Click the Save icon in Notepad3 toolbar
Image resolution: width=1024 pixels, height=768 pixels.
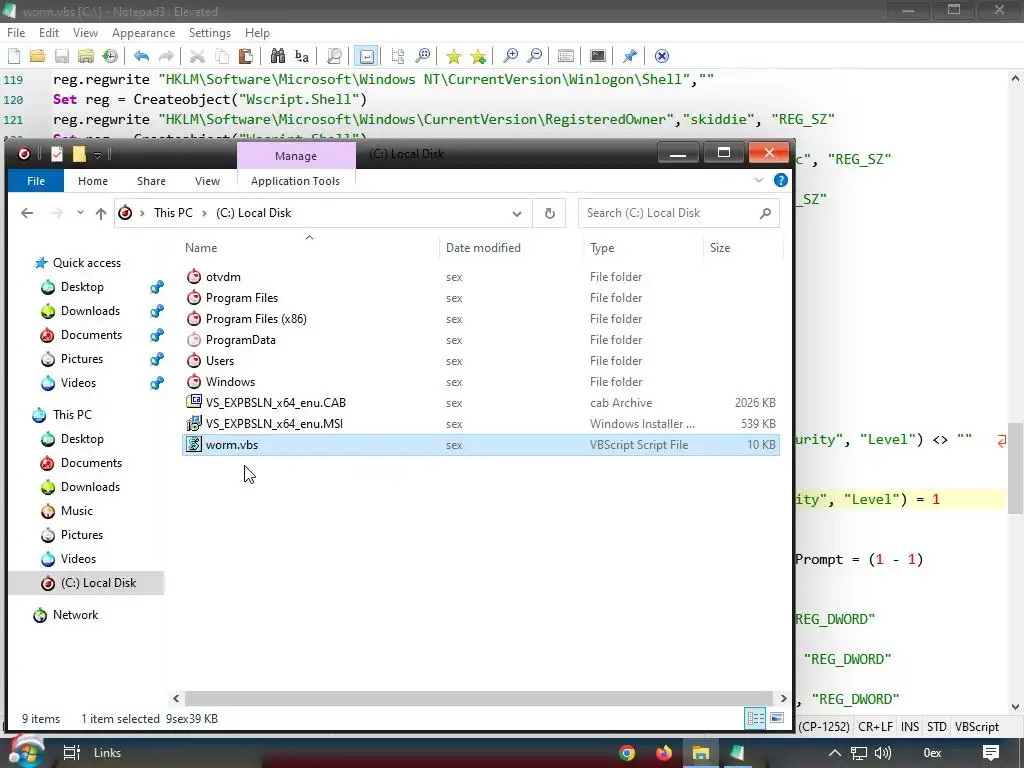click(x=61, y=56)
